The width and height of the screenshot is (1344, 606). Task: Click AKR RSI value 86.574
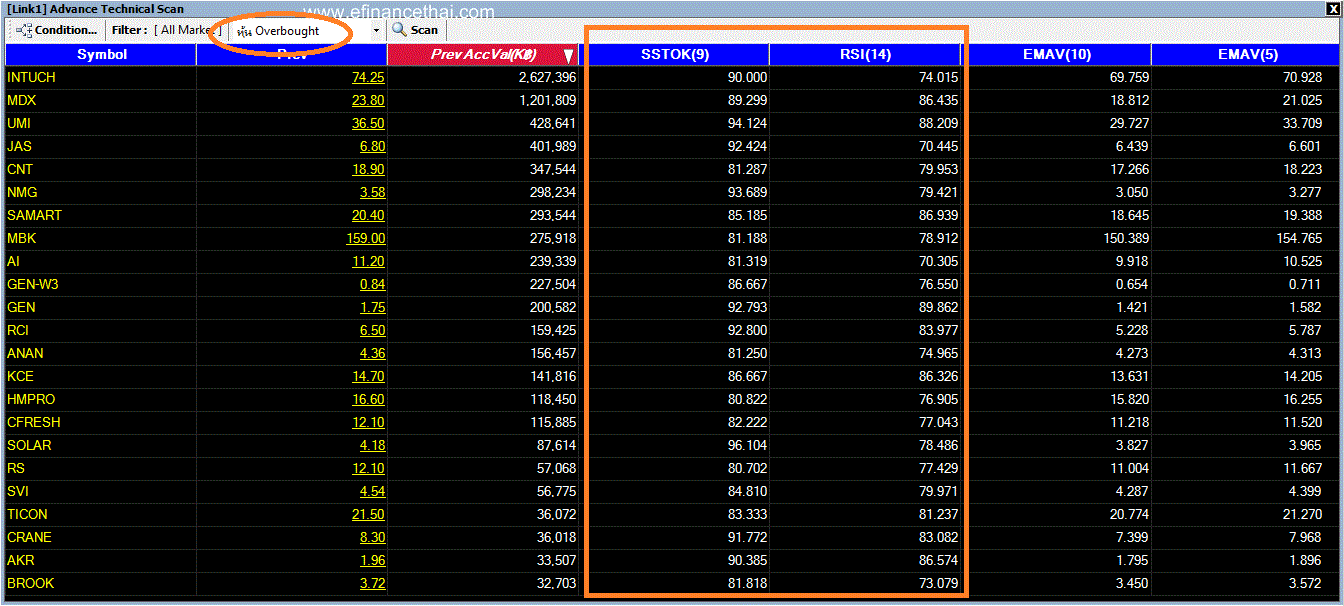pos(938,560)
